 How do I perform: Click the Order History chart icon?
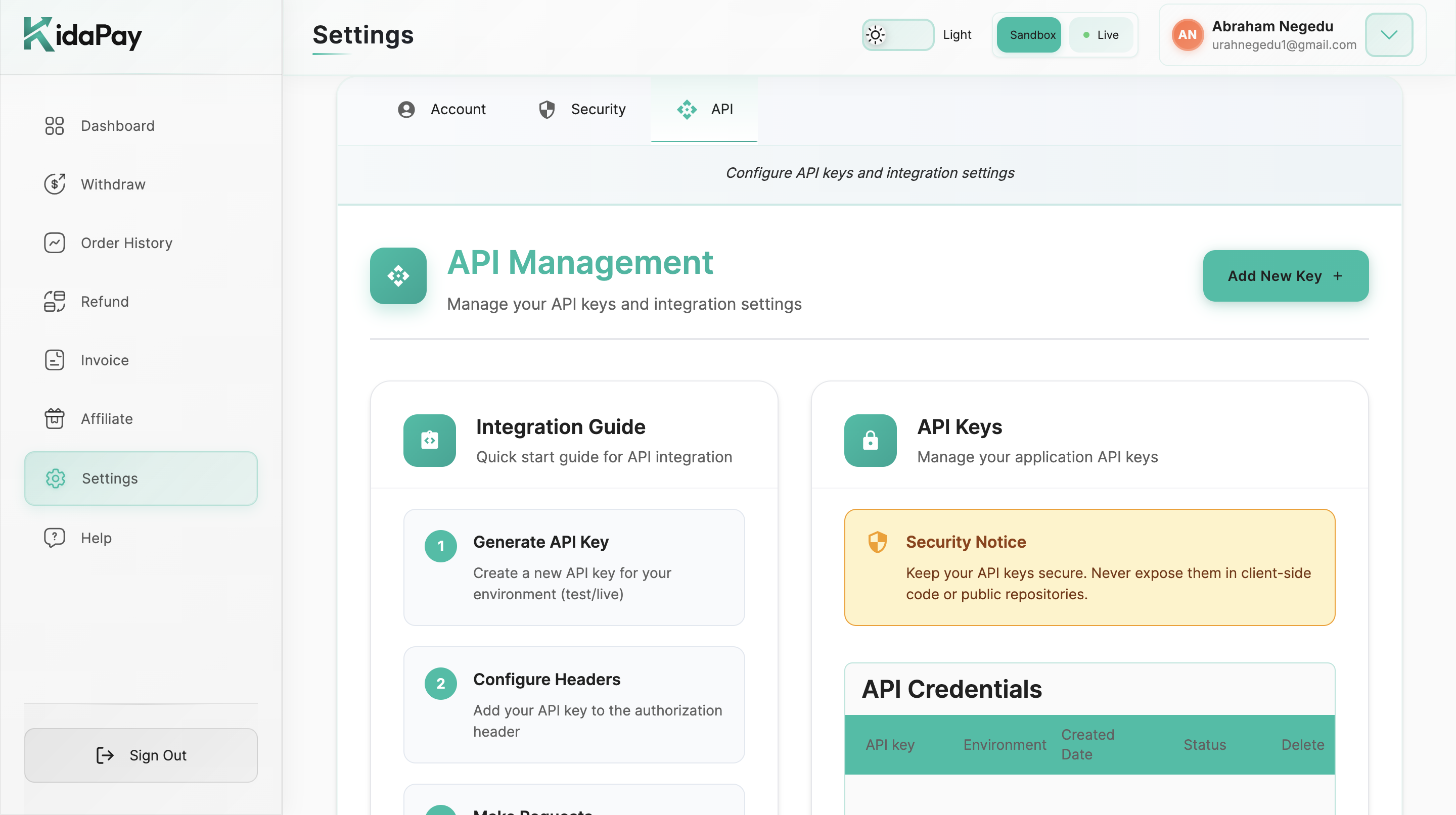[54, 243]
